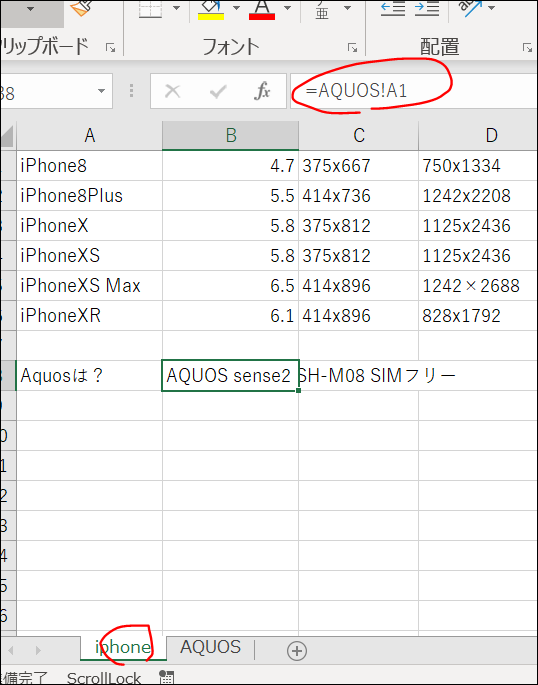The image size is (538, 685).
Task: Click the phonetic guide icon
Action: (x=322, y=9)
